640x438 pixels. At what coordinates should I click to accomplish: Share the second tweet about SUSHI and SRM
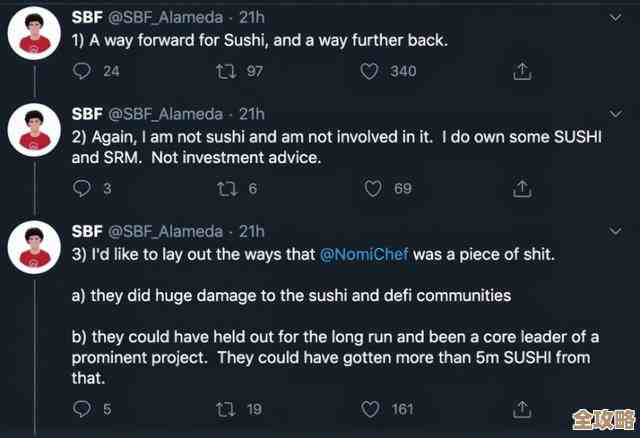pyautogui.click(x=521, y=188)
